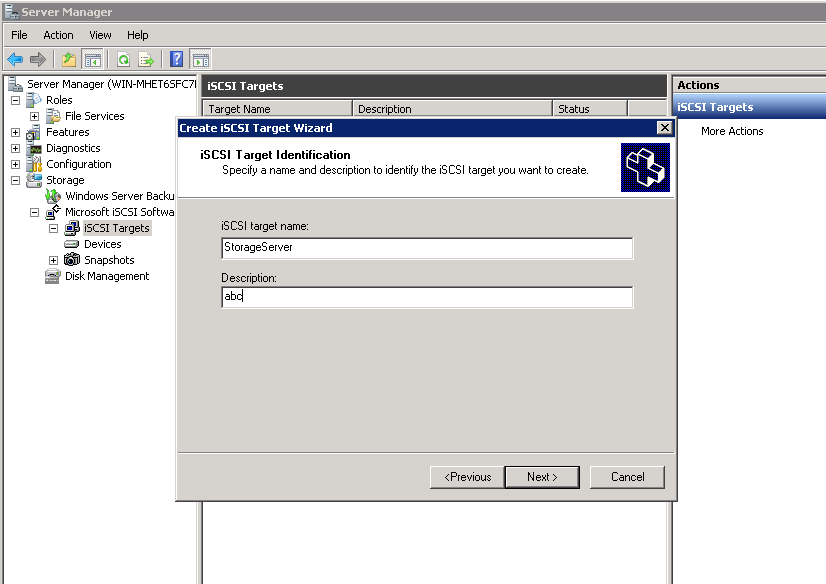Open the View menu
This screenshot has width=826, height=584.
(x=100, y=35)
